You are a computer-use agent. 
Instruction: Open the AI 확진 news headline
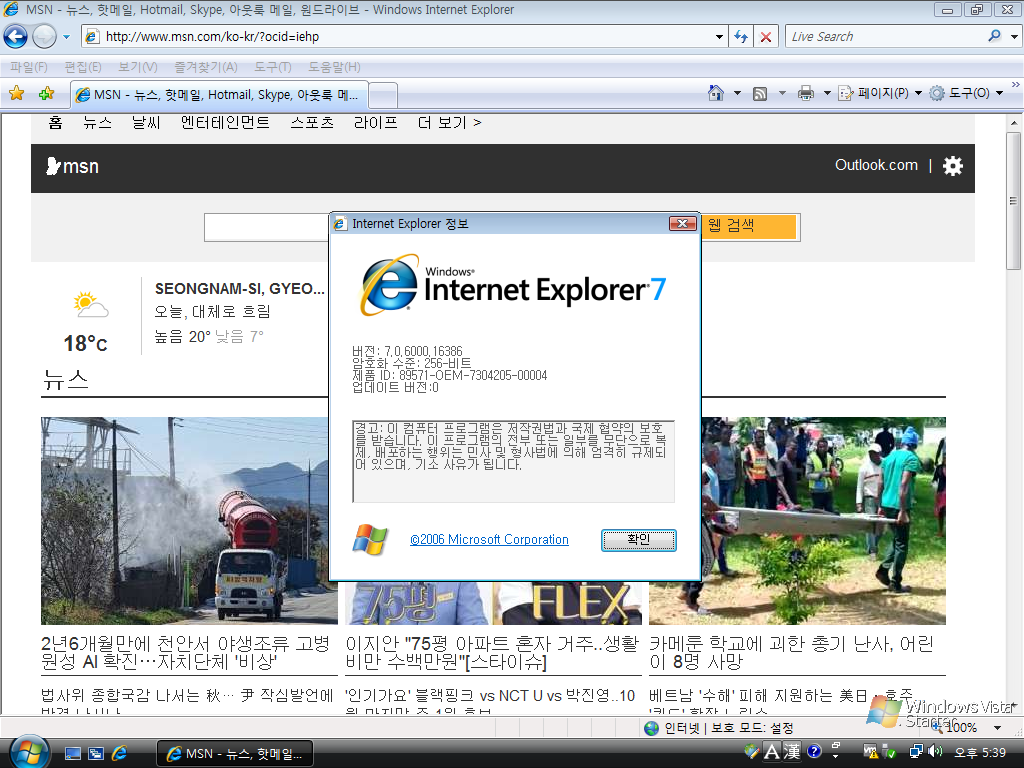tap(185, 652)
